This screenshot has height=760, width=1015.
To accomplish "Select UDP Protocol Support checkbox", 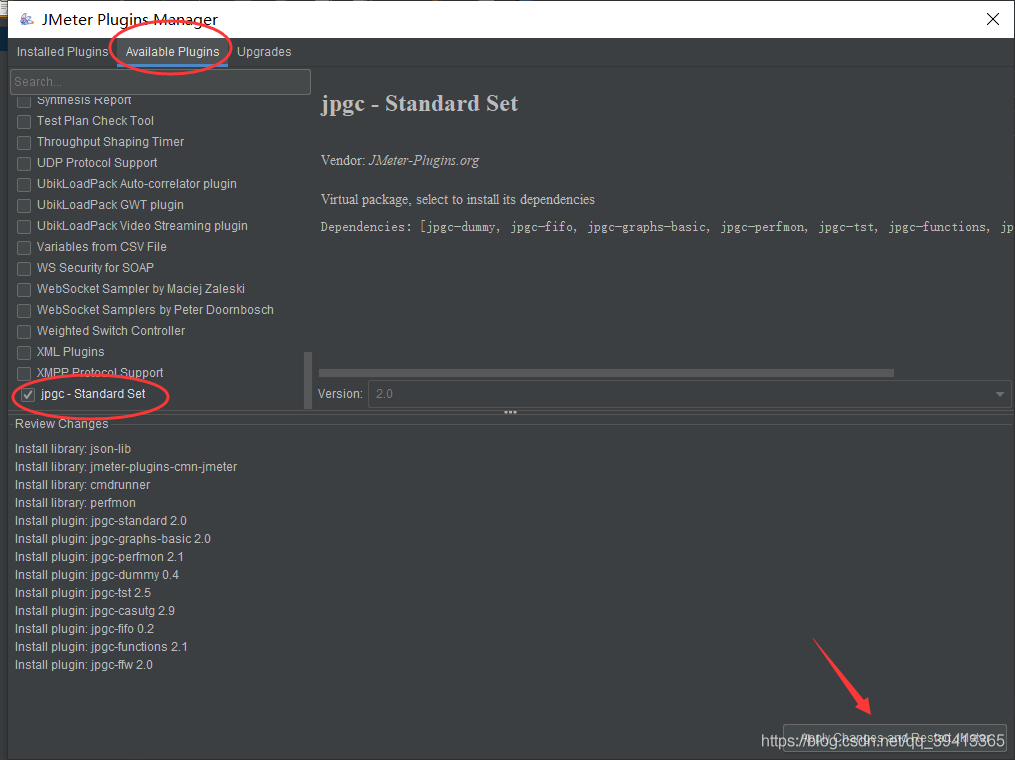I will (x=24, y=163).
